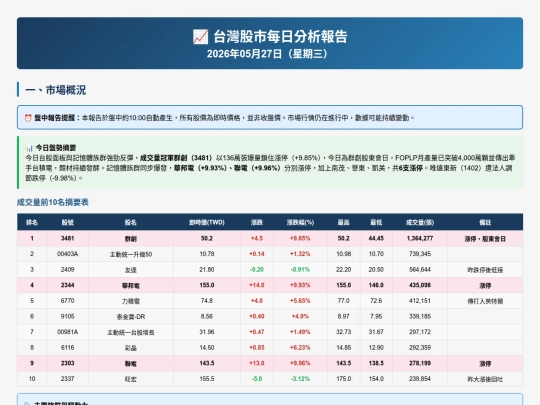Click stock code 2303
540x405 pixels.
[x=68, y=363]
